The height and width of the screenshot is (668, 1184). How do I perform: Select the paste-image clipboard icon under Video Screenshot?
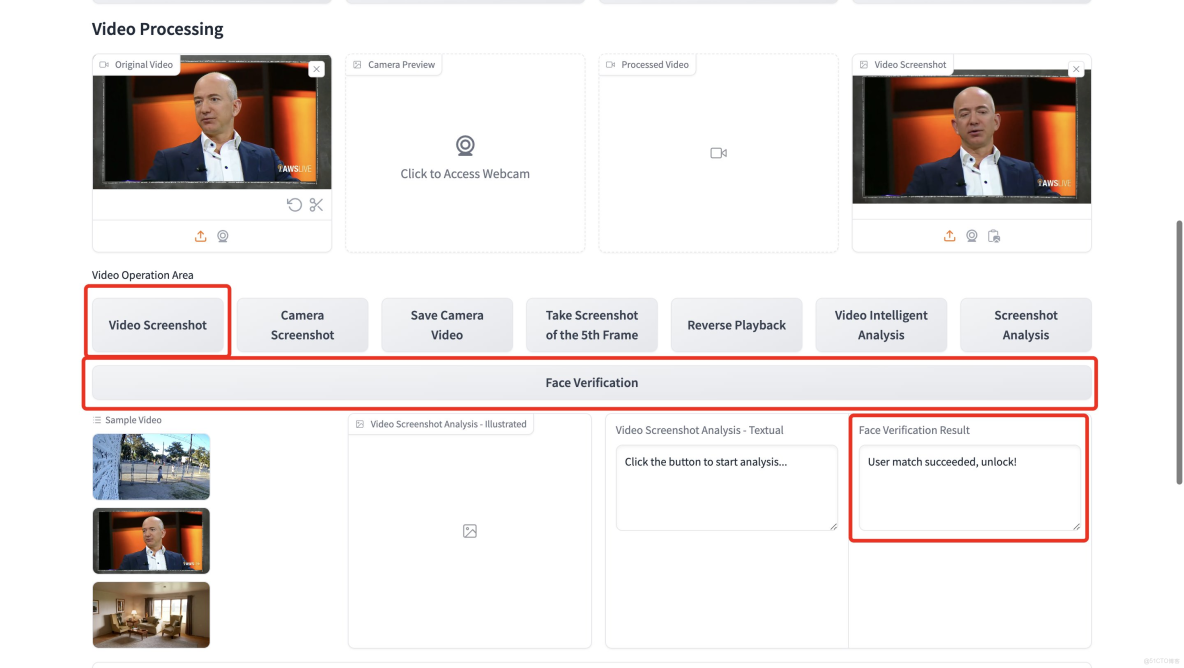(x=994, y=236)
